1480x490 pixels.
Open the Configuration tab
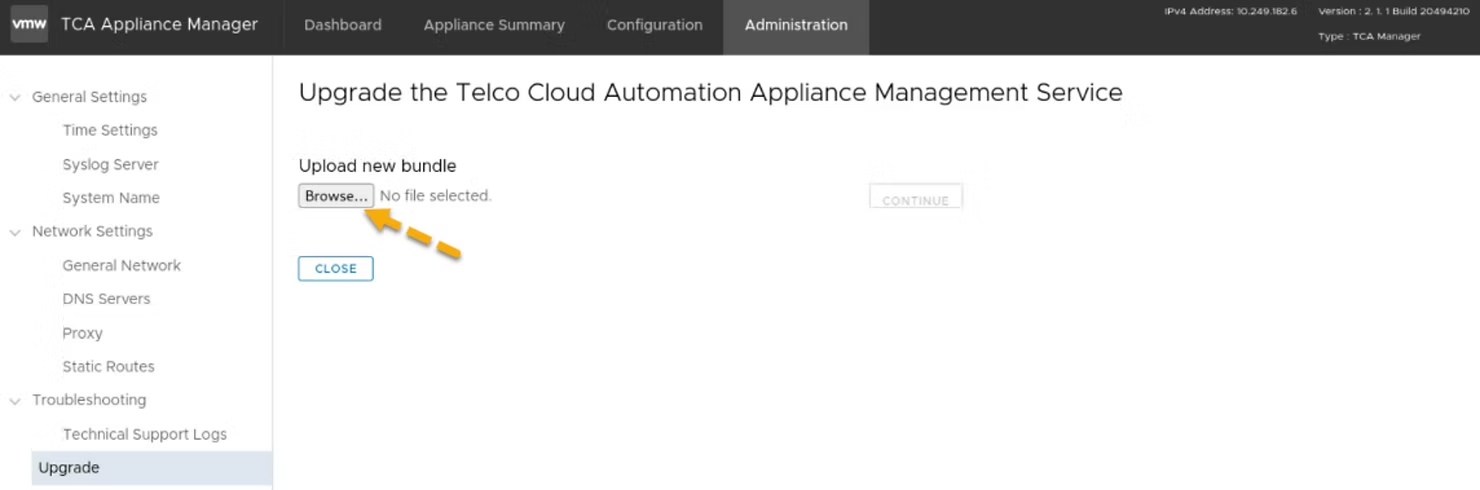pos(654,26)
